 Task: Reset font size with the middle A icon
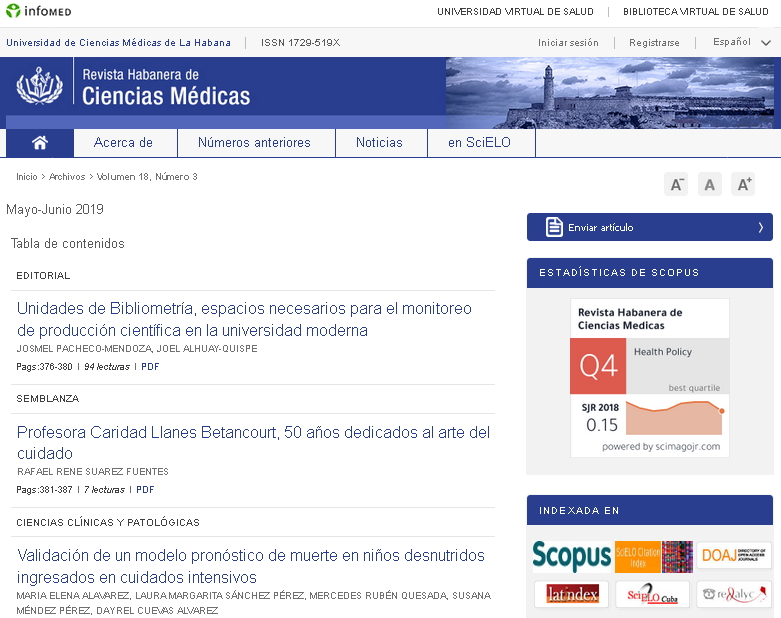(710, 185)
